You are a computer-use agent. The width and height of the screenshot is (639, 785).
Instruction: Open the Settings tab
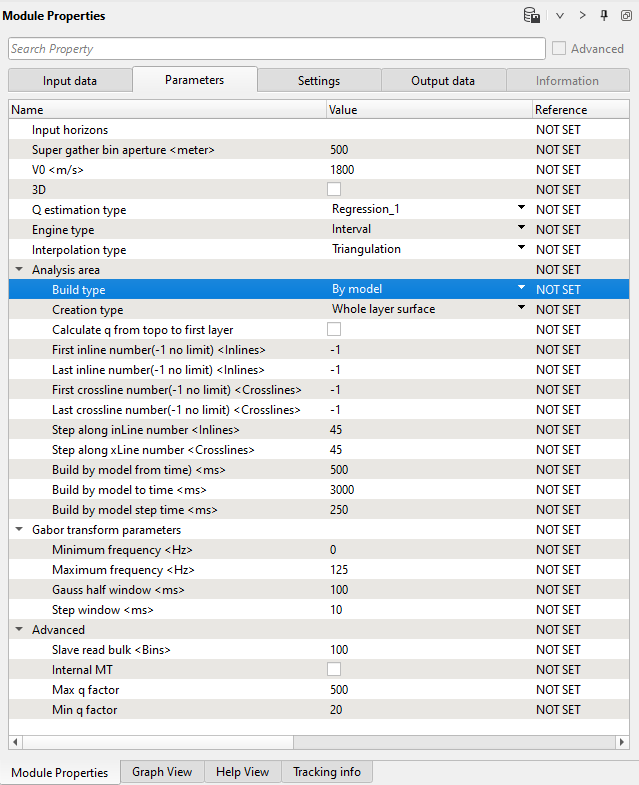tap(319, 81)
